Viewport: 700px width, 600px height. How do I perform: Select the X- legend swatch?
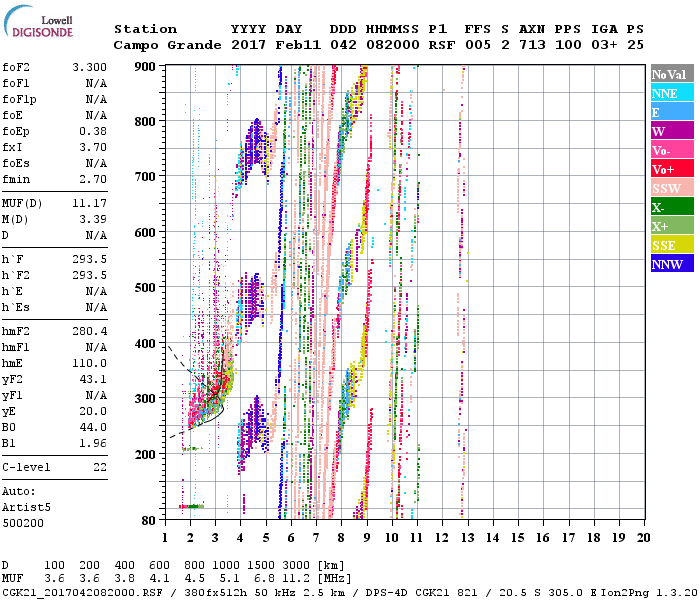tap(672, 207)
